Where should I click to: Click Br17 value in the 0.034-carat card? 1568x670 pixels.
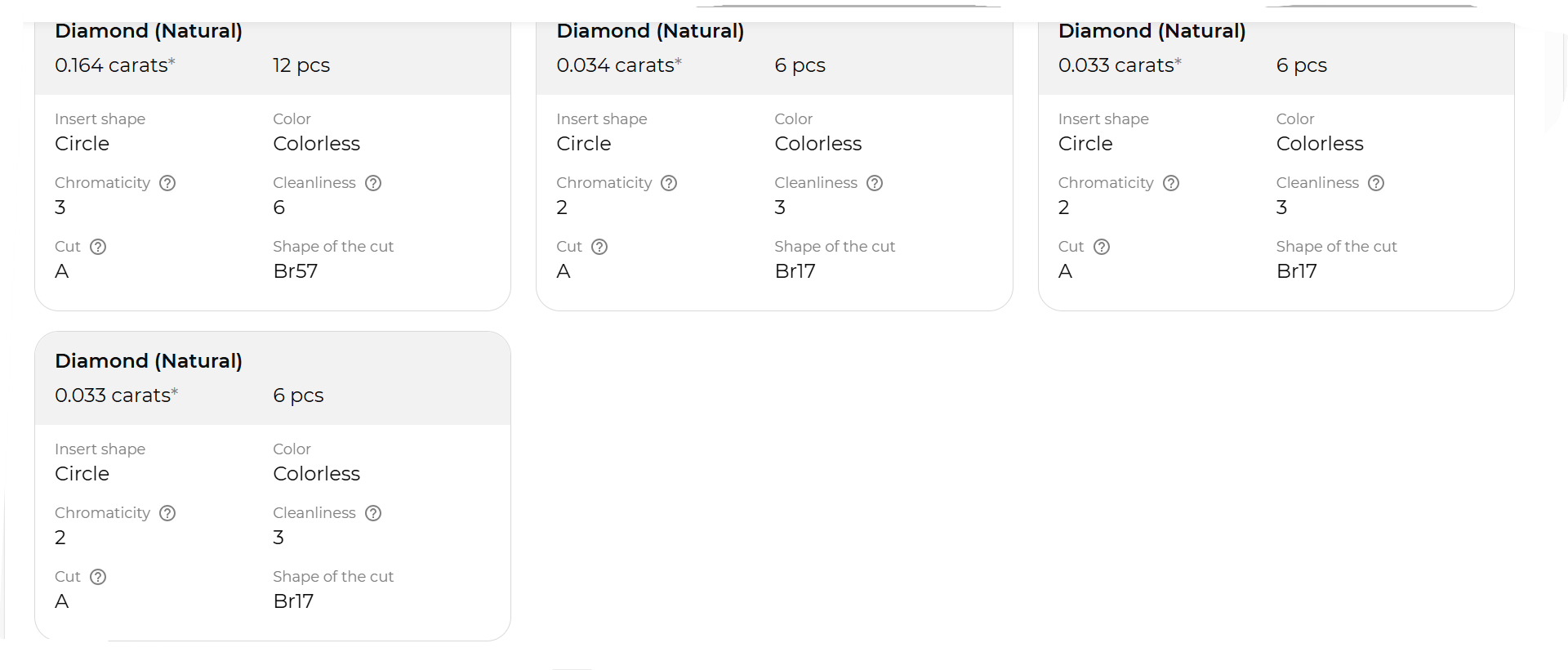coord(795,271)
